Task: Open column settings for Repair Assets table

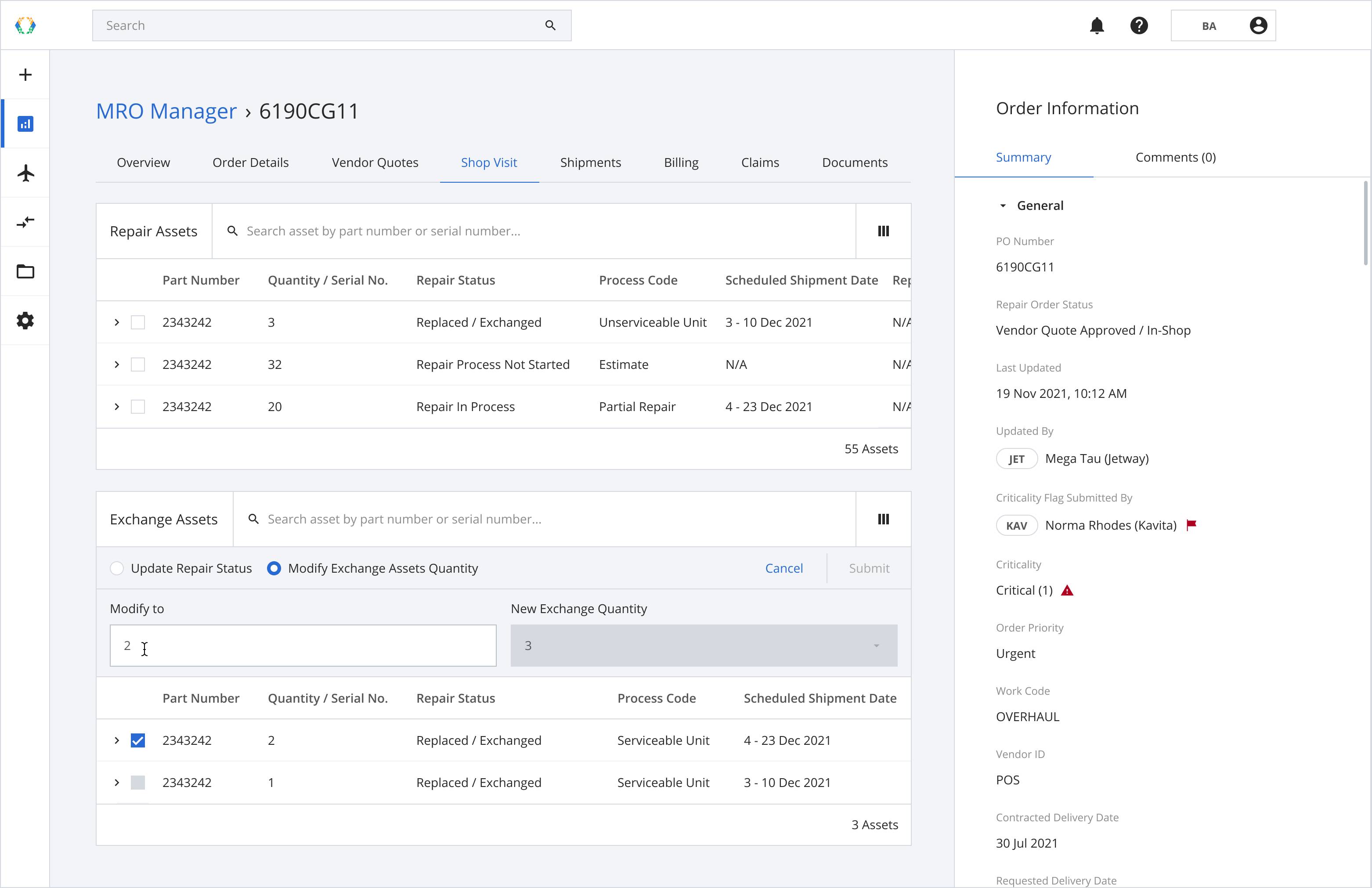Action: (x=883, y=231)
